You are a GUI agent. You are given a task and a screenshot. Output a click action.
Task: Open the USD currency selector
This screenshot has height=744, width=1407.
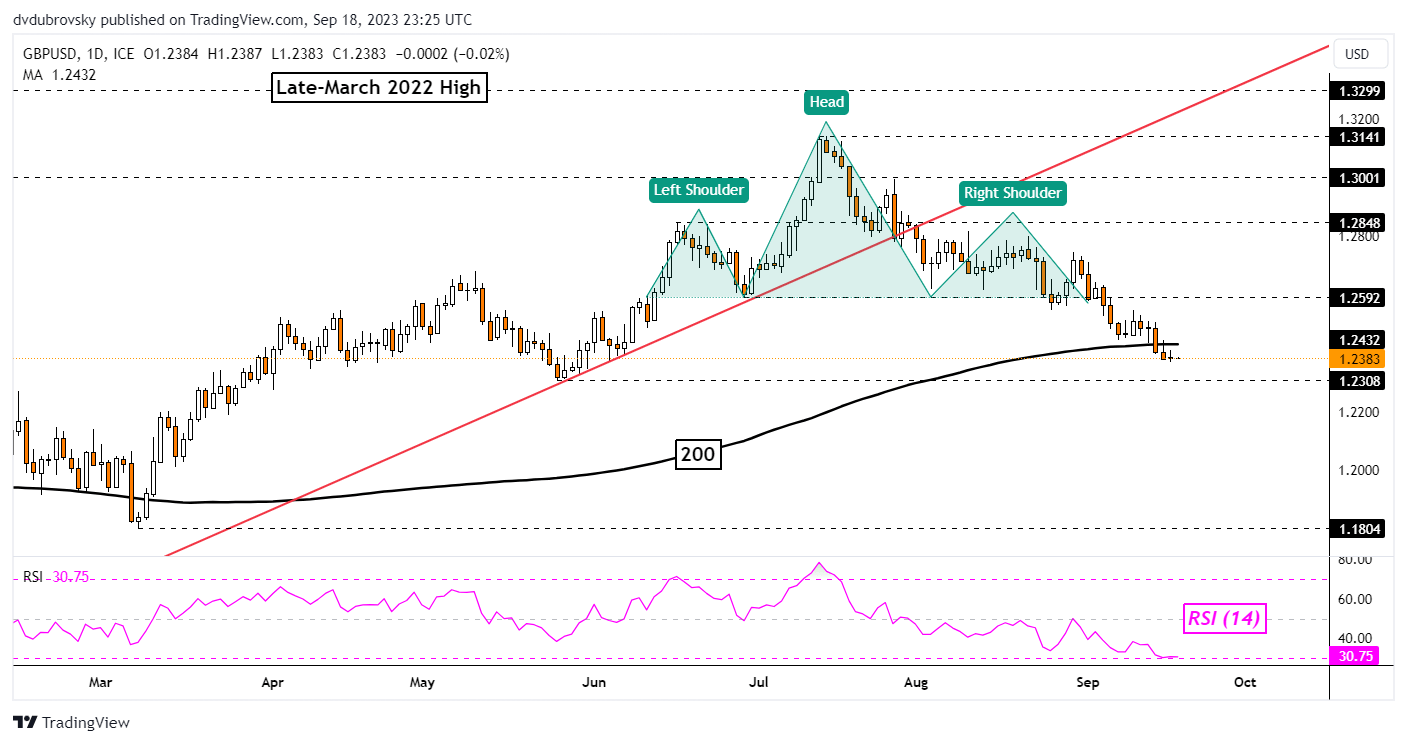click(x=1357, y=54)
